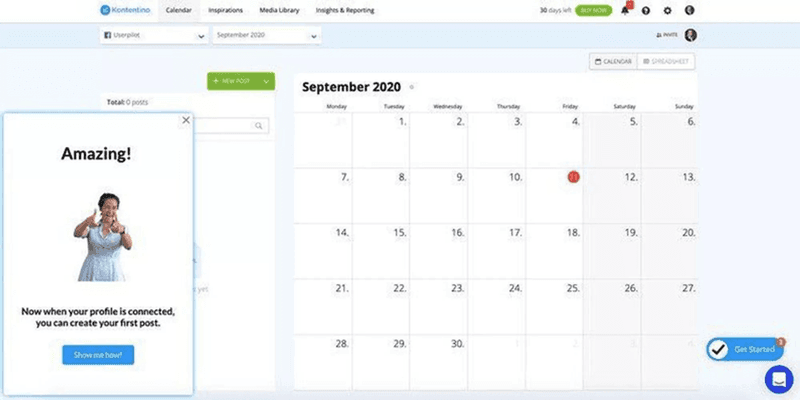Click the search magnifier icon

pyautogui.click(x=259, y=126)
